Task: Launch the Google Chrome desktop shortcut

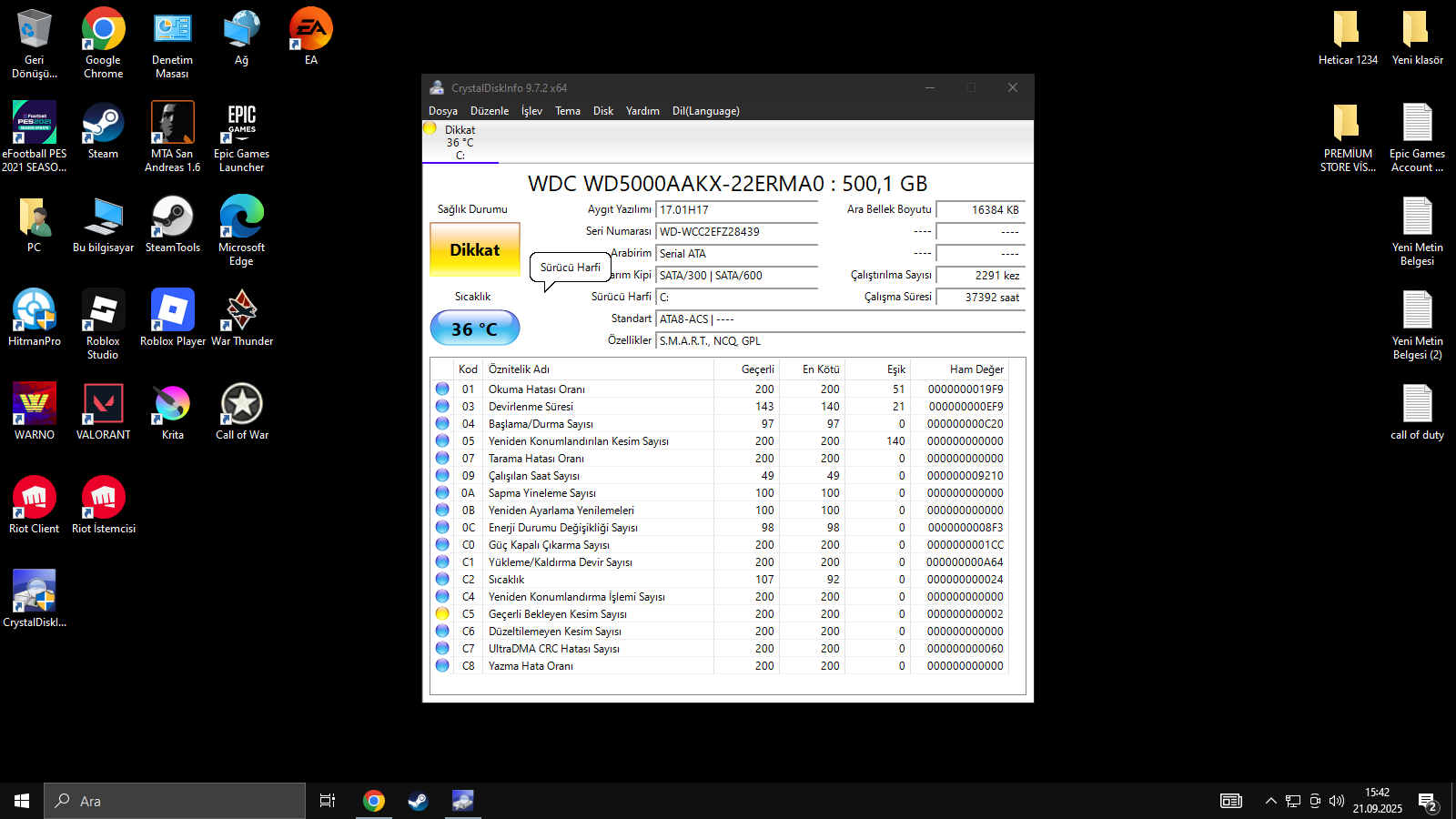Action: [x=104, y=43]
